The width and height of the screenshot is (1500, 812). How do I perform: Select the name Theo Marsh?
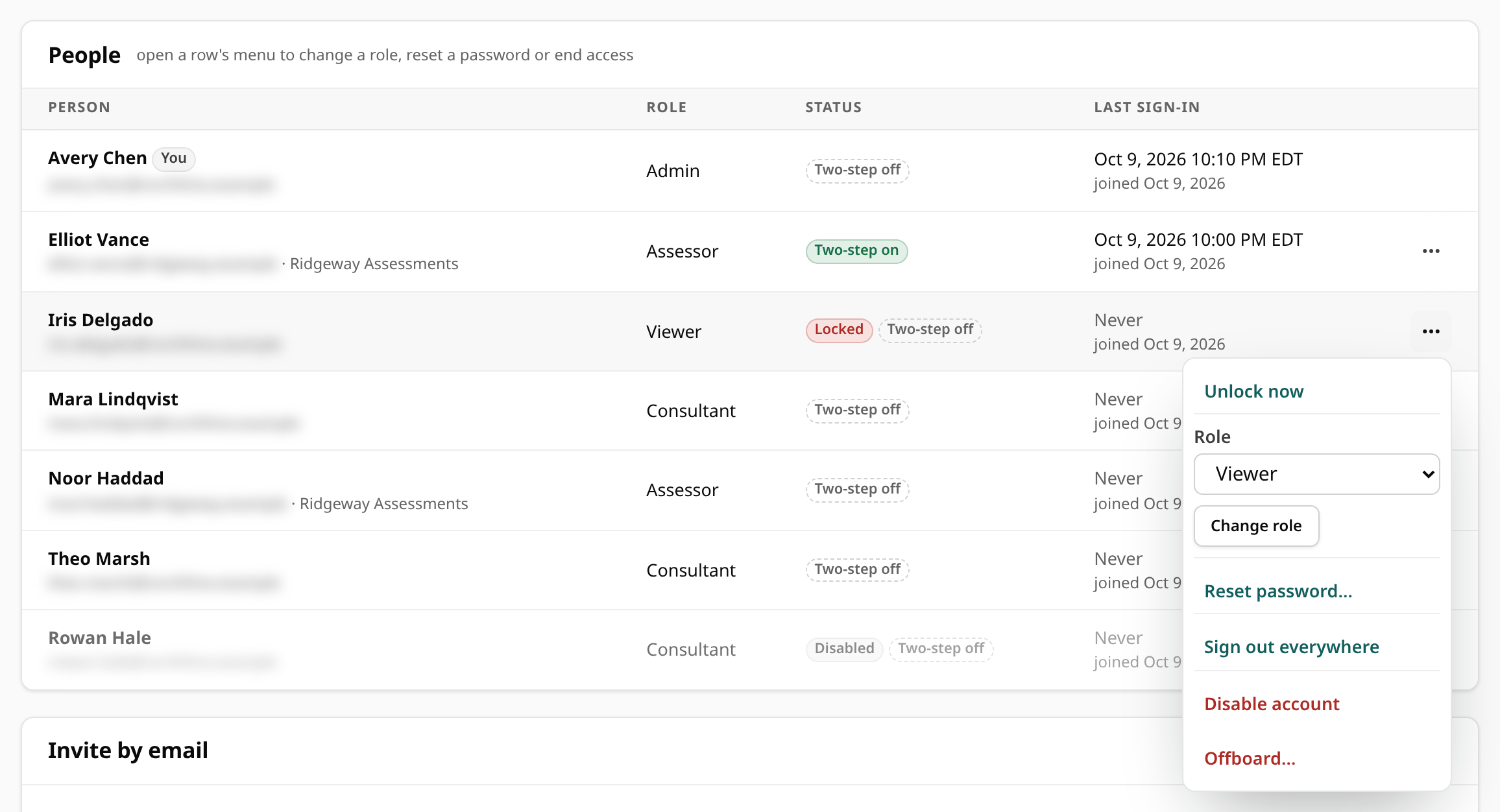pyautogui.click(x=99, y=558)
